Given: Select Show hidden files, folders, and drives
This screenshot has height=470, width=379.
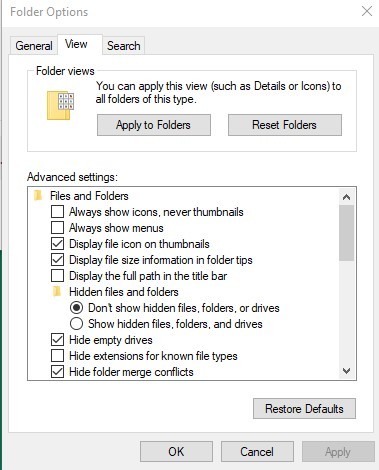Looking at the screenshot, I should (76, 324).
